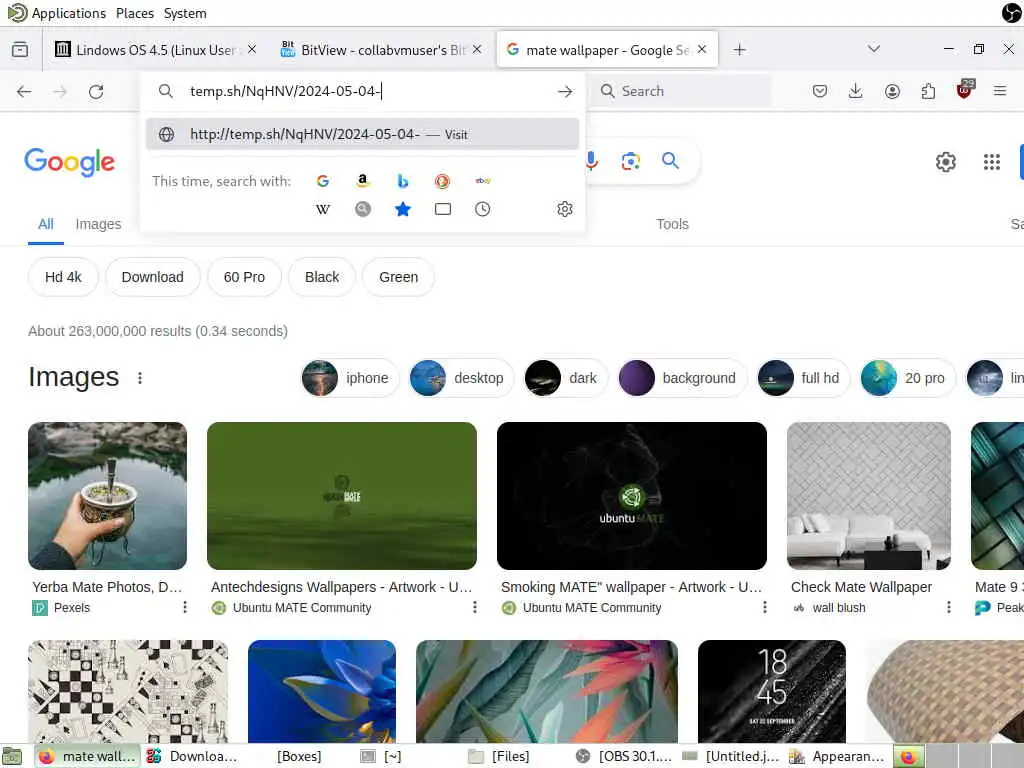The image size is (1024, 768).
Task: Search this time with Wikipedia icon
Action: coord(323,210)
